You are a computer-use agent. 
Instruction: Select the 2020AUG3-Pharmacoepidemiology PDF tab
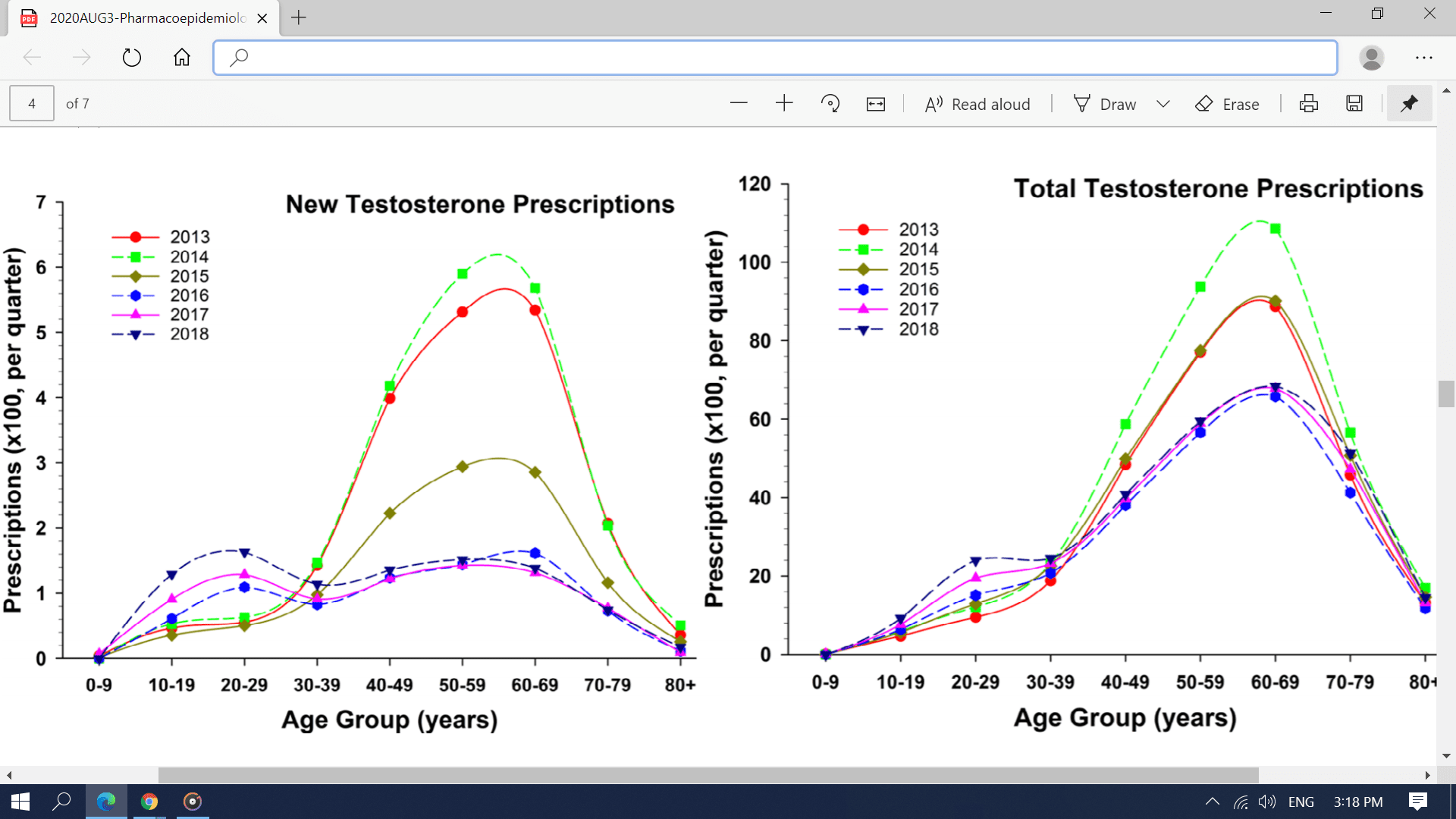143,18
